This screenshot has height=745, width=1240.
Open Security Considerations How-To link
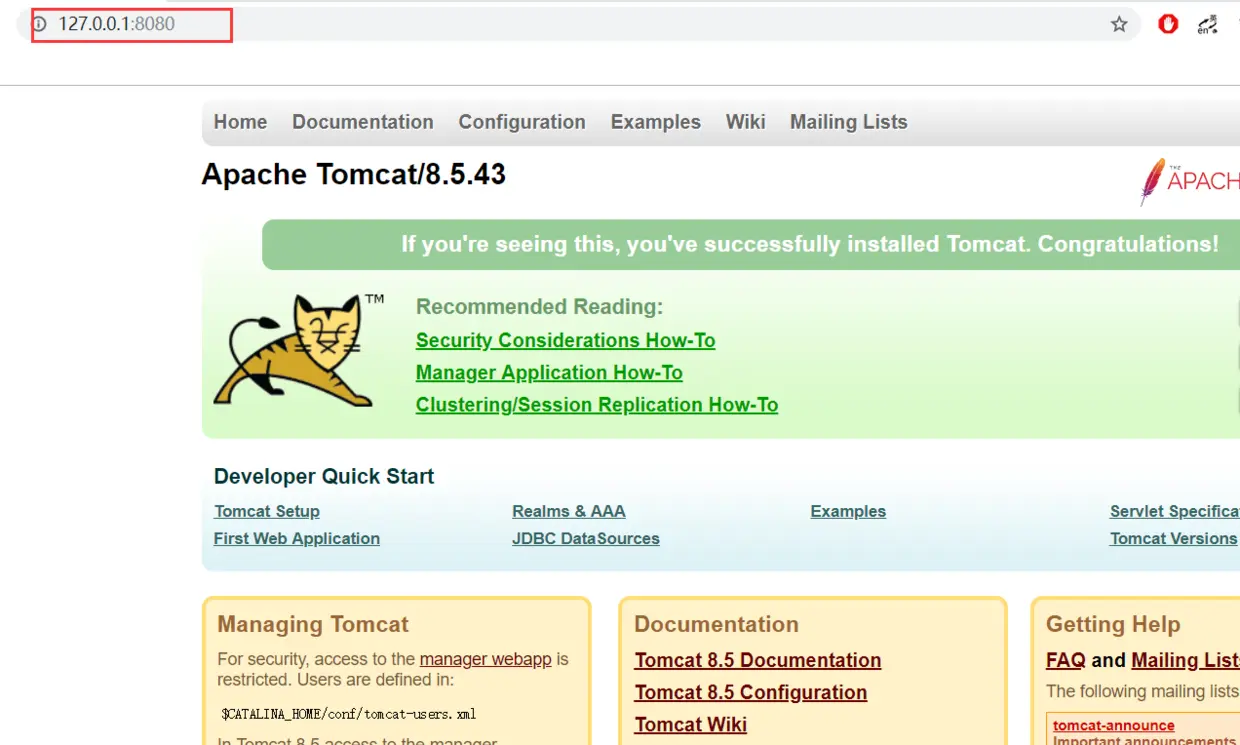coord(566,340)
